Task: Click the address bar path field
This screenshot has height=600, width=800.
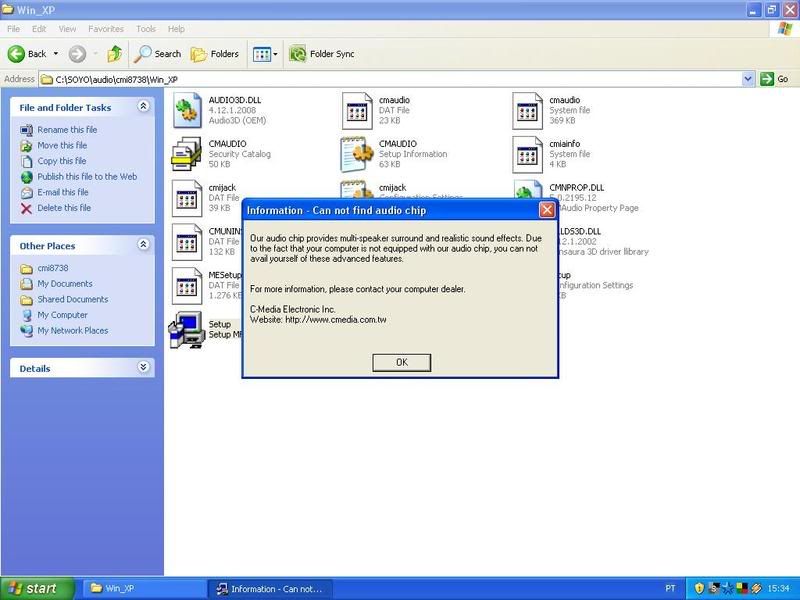Action: click(x=391, y=79)
